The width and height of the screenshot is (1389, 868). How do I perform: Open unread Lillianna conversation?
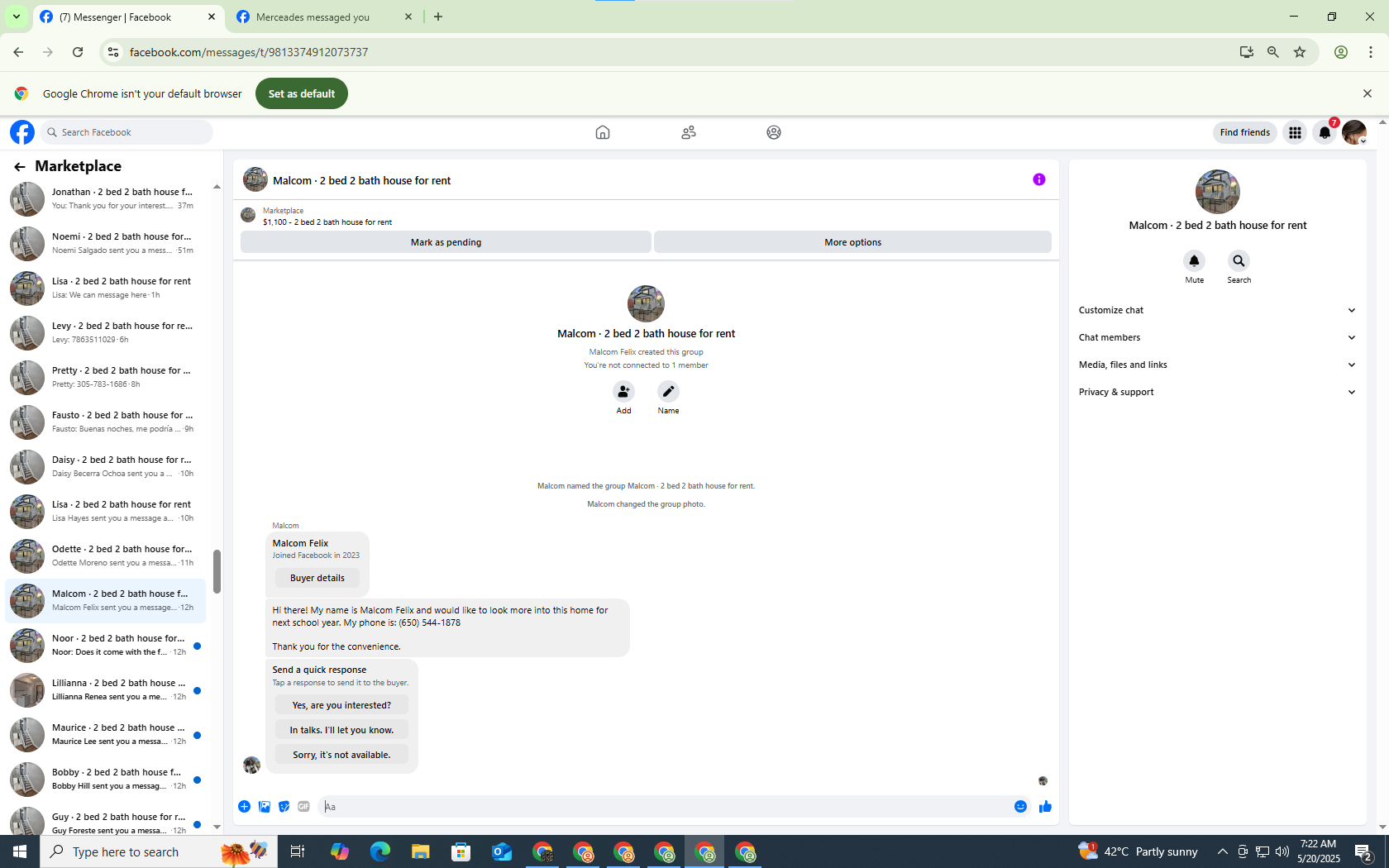coord(106,689)
